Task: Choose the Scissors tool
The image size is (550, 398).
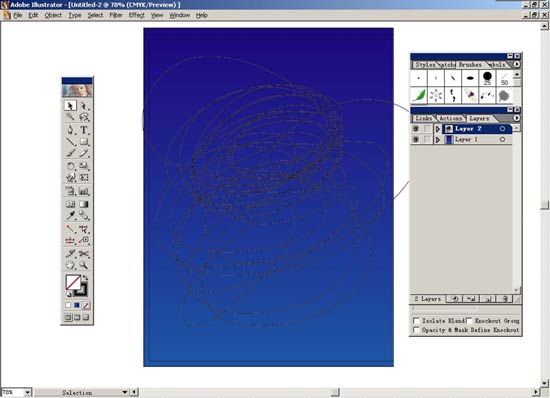Action: click(x=84, y=254)
